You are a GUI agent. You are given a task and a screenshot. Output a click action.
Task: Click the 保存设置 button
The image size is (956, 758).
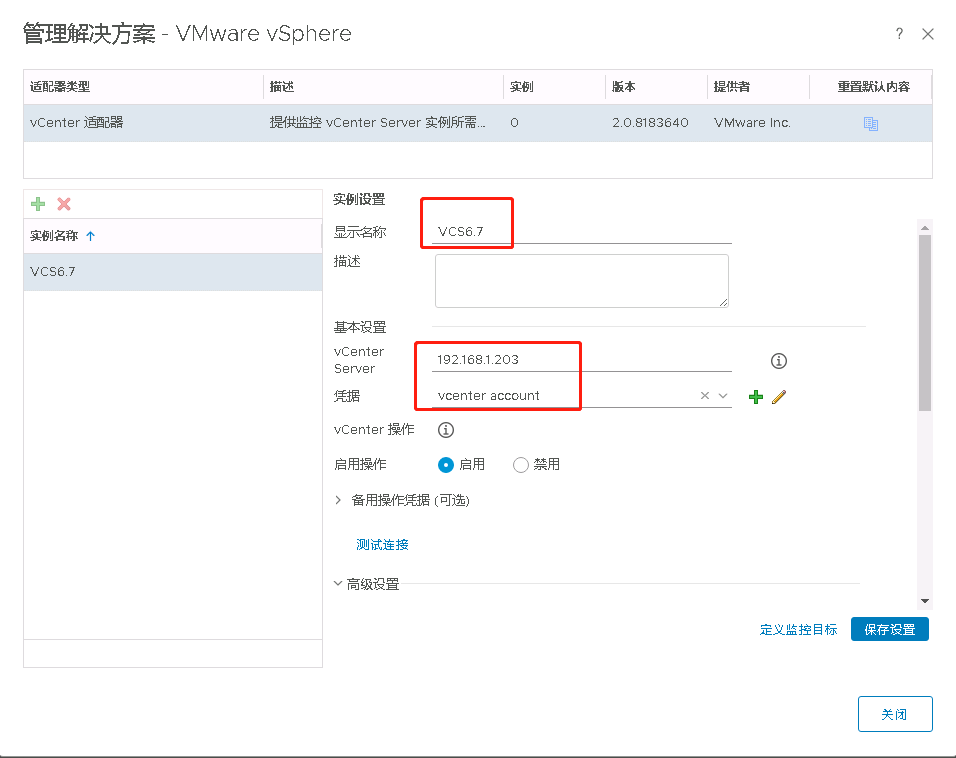[x=889, y=629]
